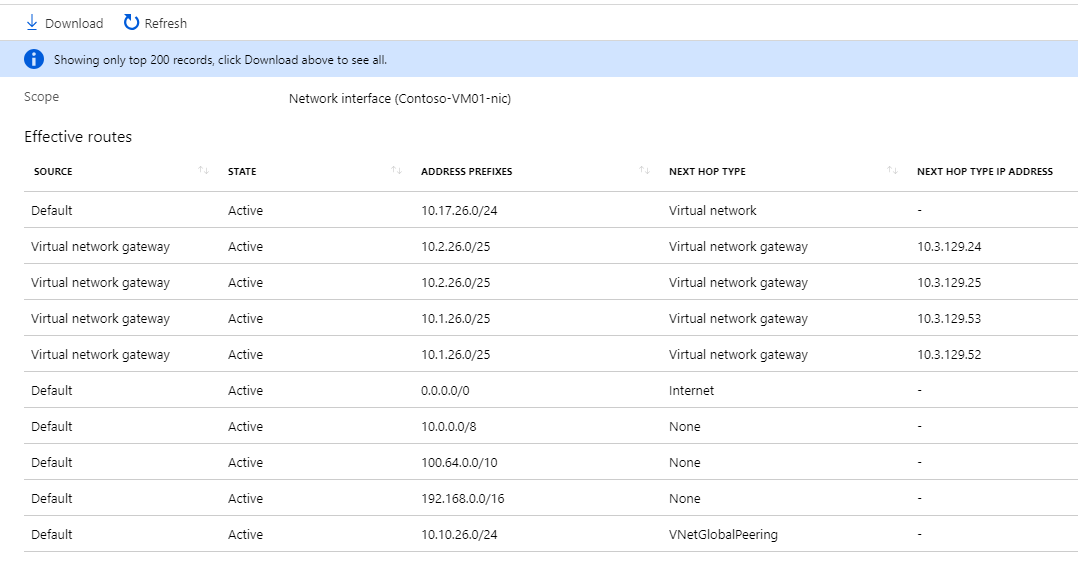Click the SOURCE column header
The image size is (1078, 572).
[x=53, y=172]
